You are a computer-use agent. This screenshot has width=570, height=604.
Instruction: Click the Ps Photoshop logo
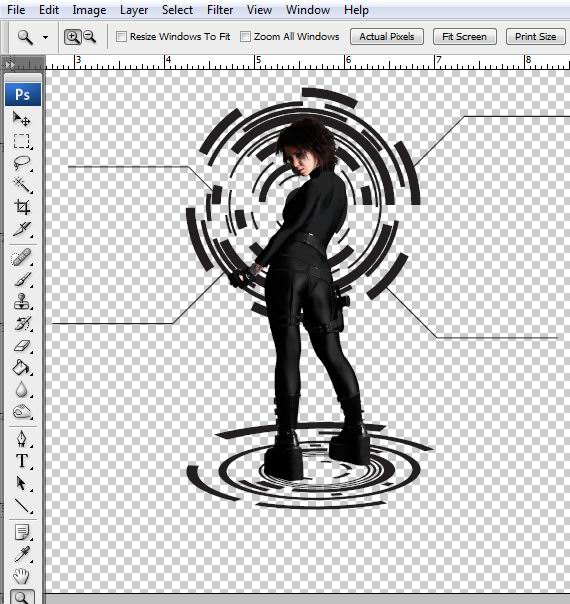point(23,94)
